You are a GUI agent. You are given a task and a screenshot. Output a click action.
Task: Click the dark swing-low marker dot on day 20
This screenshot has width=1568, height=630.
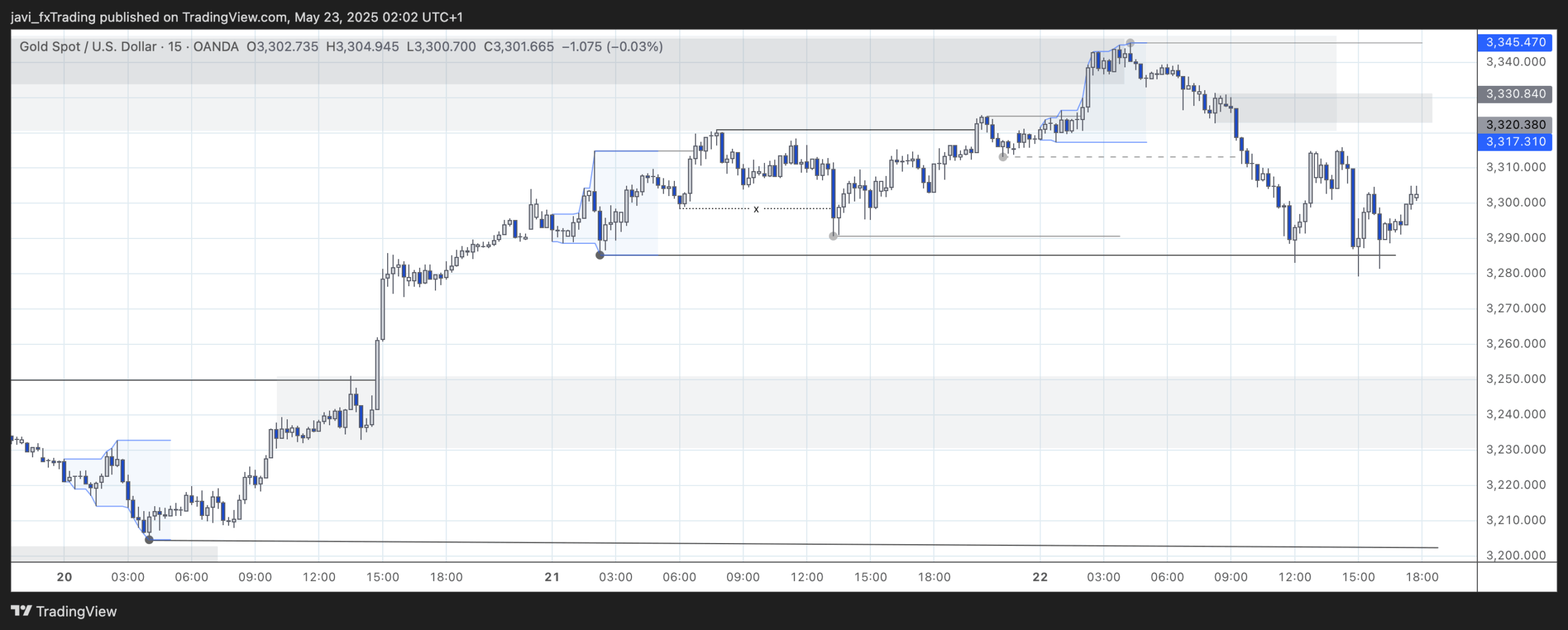click(x=149, y=540)
